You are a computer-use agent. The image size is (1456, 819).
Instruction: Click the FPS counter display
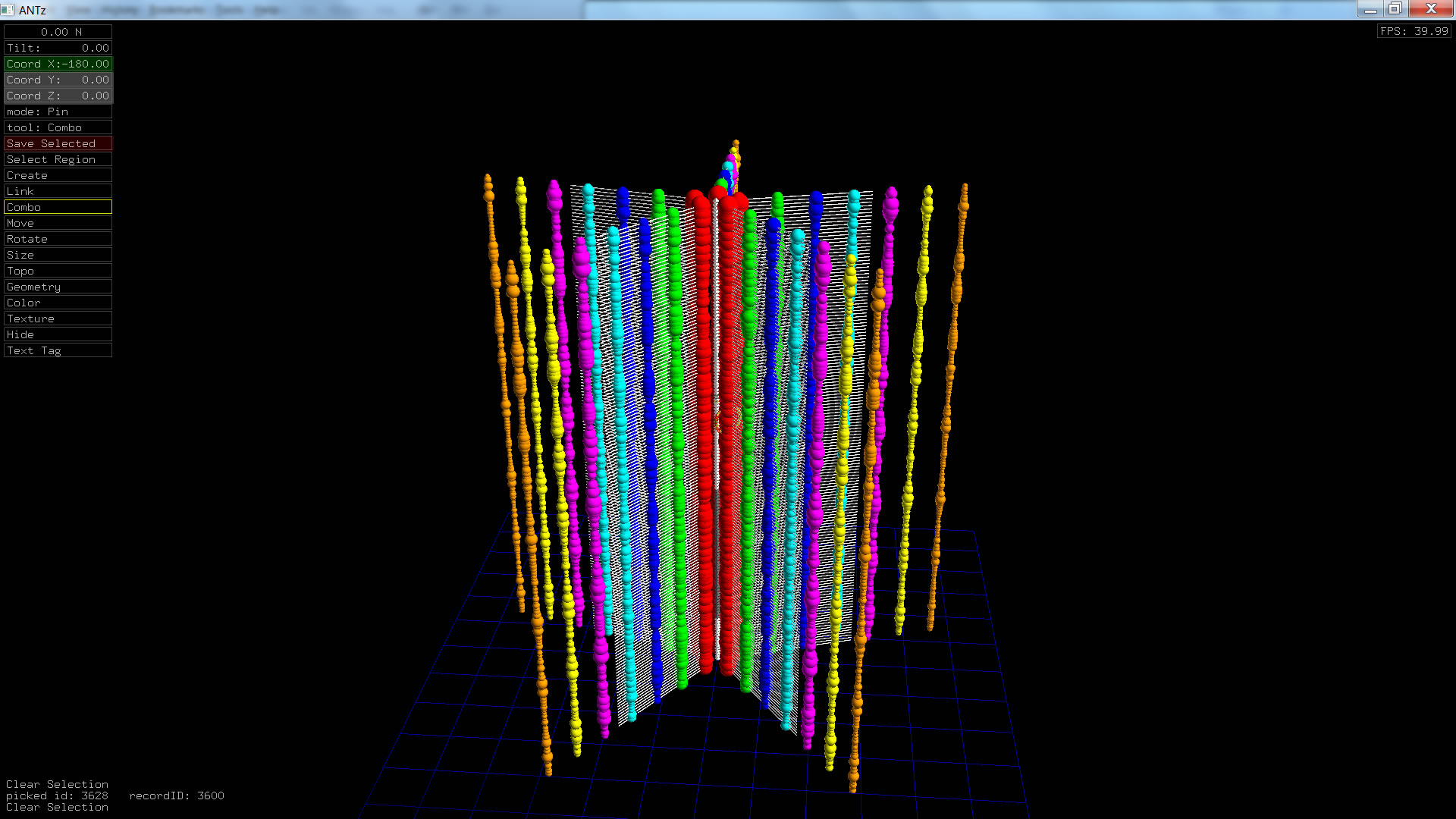coord(1414,31)
